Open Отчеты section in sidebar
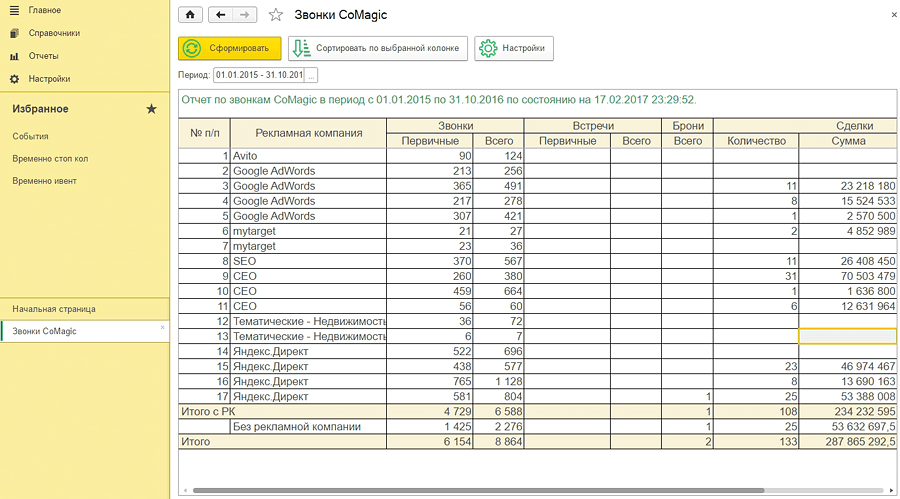Image resolution: width=900 pixels, height=499 pixels. [43, 56]
